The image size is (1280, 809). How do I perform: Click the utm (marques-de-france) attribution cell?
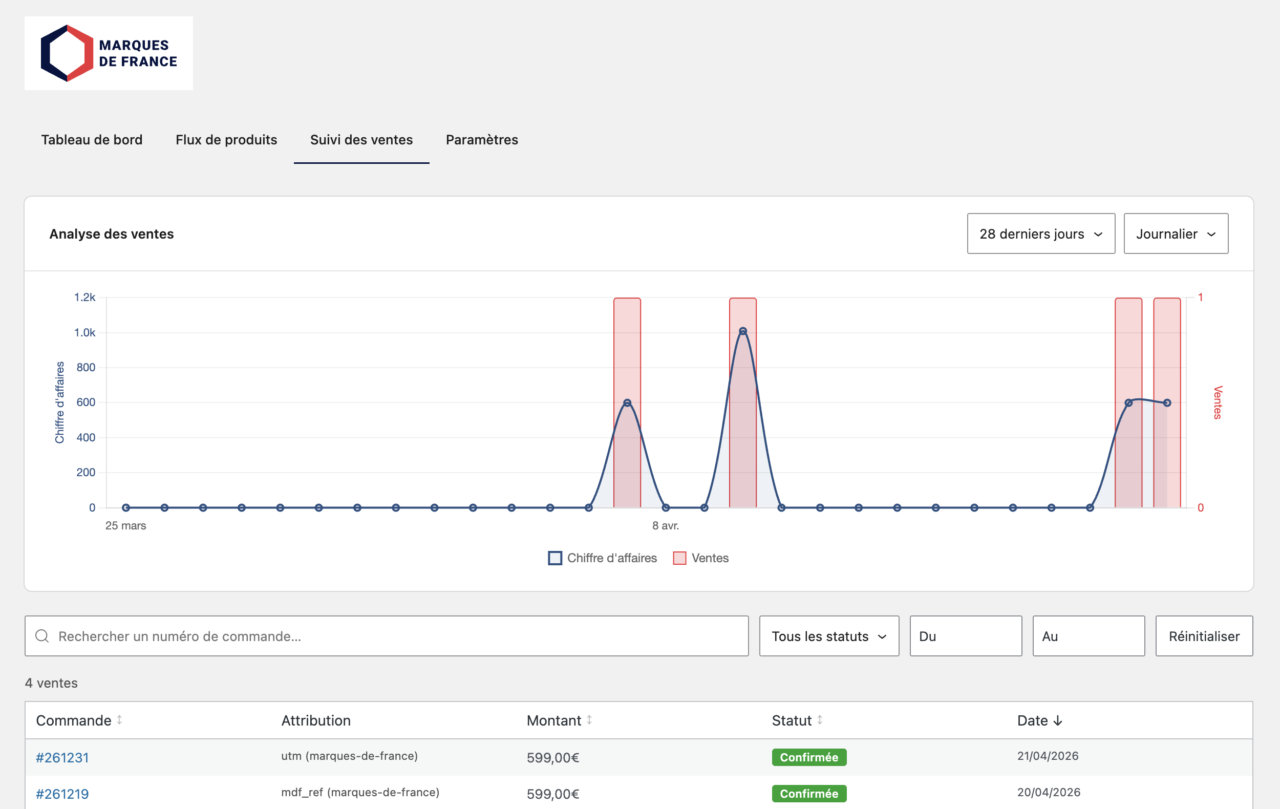tap(349, 756)
